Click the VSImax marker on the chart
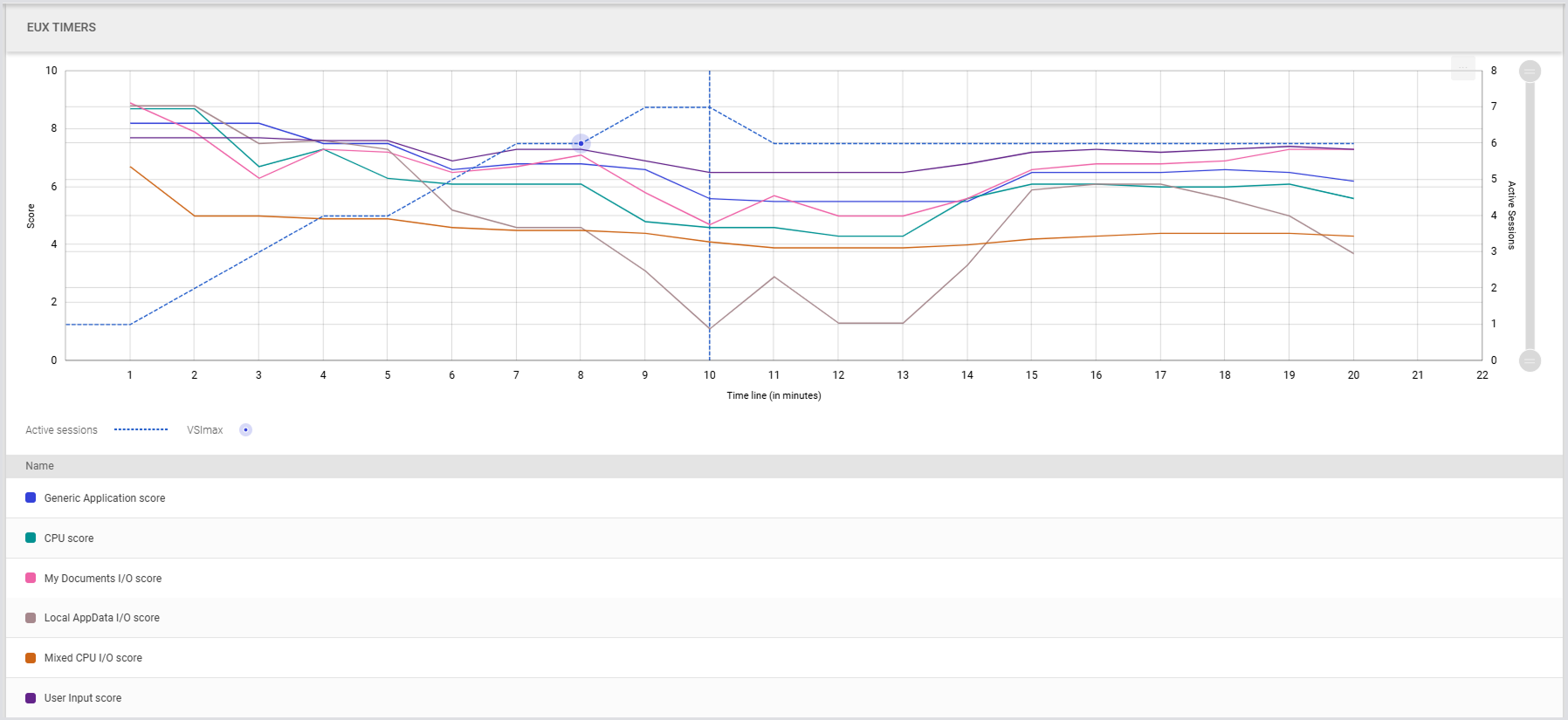Viewport: 1568px width, 720px height. coord(581,143)
